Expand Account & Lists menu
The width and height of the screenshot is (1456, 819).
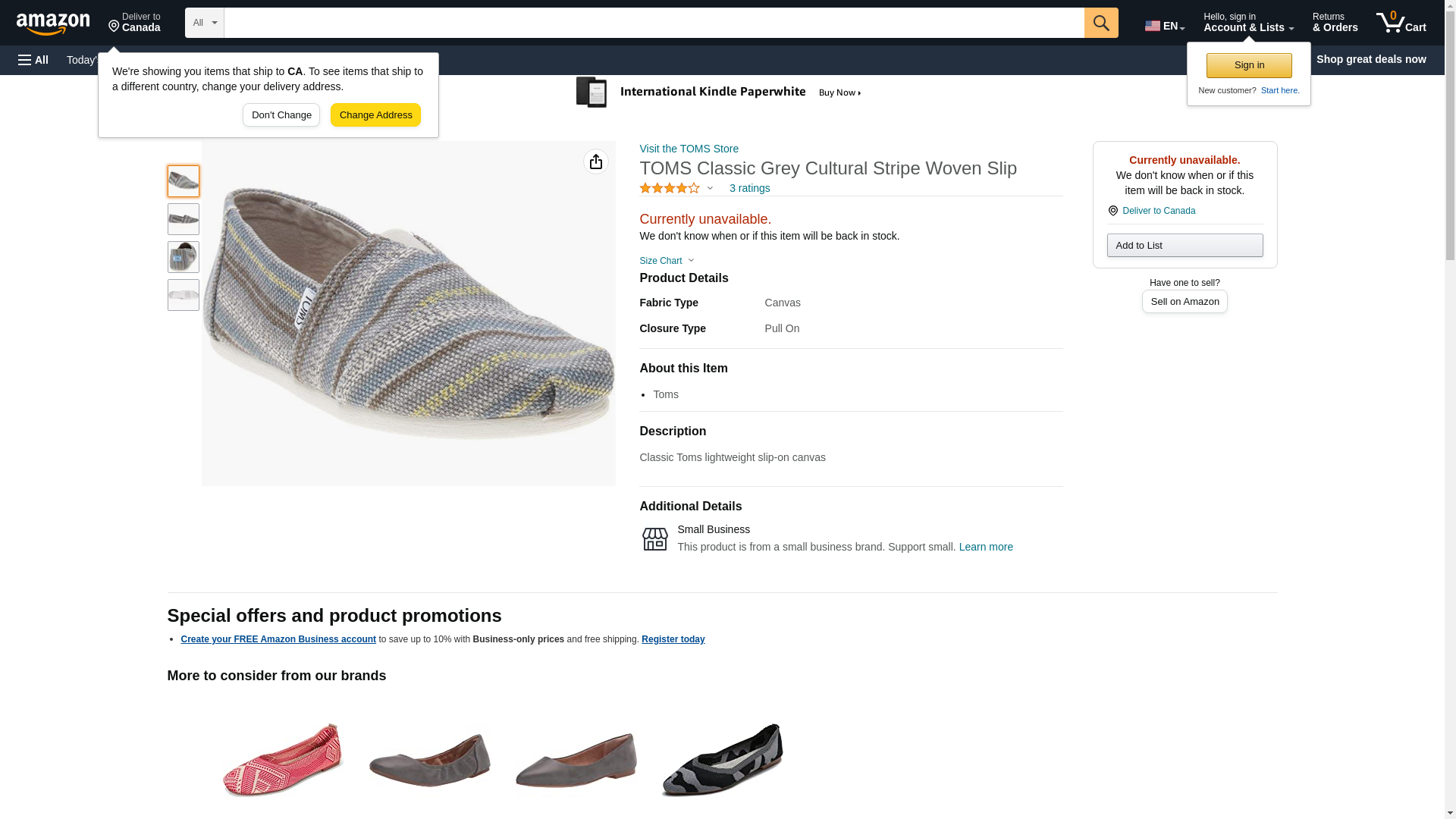tap(1247, 23)
